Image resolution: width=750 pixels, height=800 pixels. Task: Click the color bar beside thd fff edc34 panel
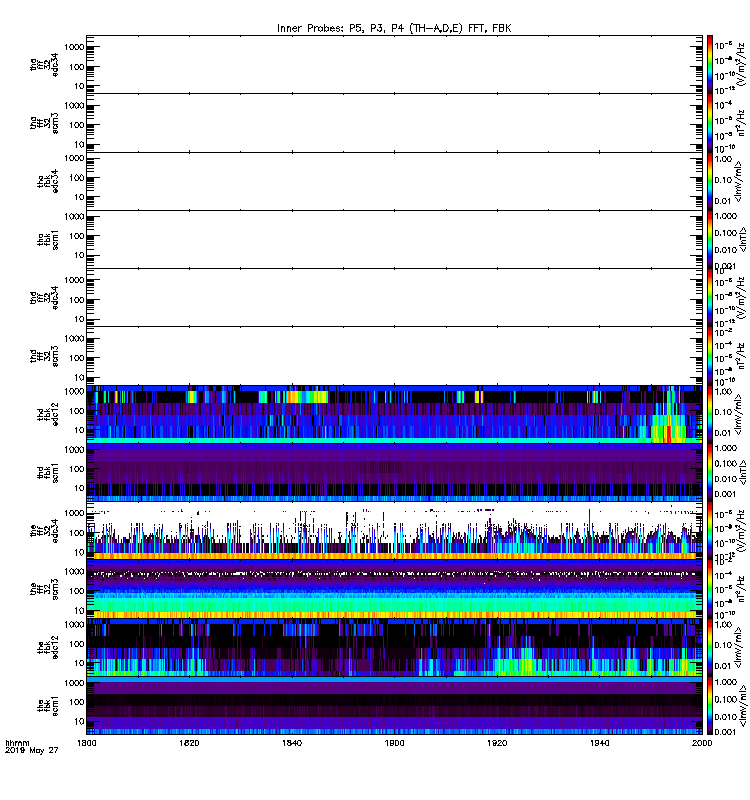709,297
